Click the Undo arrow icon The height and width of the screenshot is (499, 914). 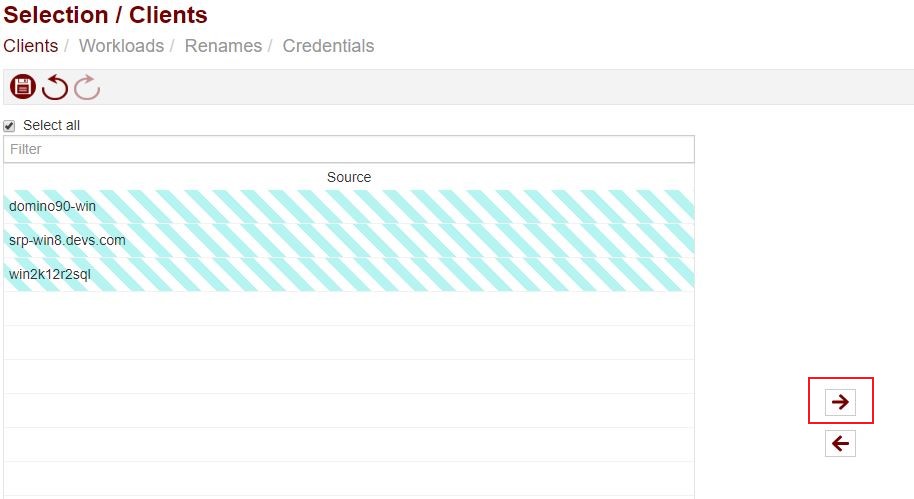tap(55, 87)
